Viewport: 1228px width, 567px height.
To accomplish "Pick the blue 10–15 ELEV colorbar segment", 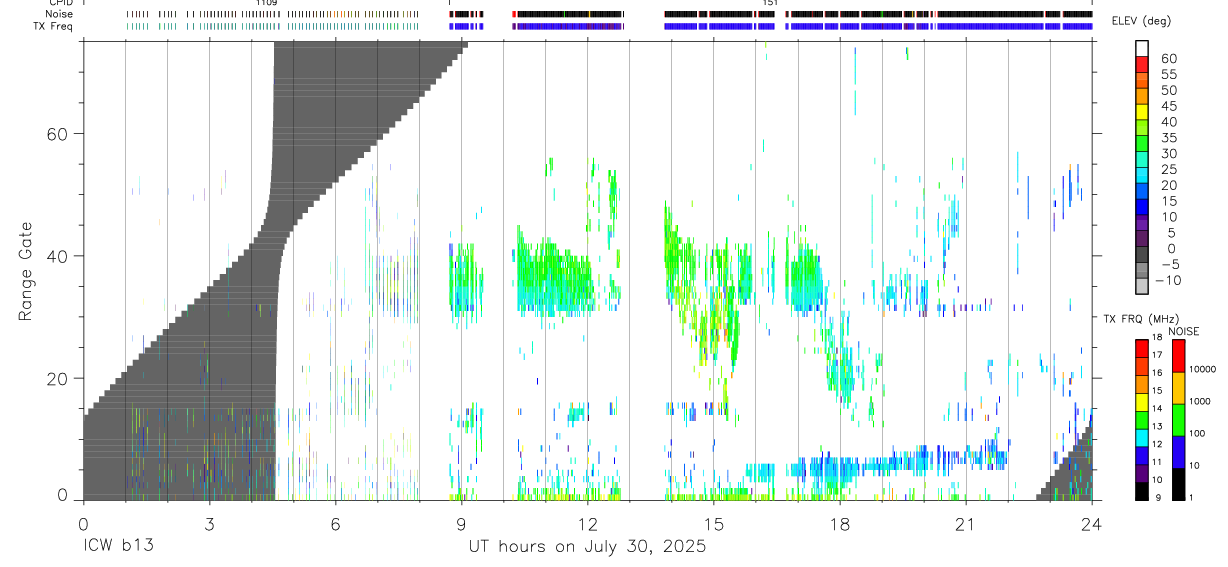I will (x=1142, y=208).
